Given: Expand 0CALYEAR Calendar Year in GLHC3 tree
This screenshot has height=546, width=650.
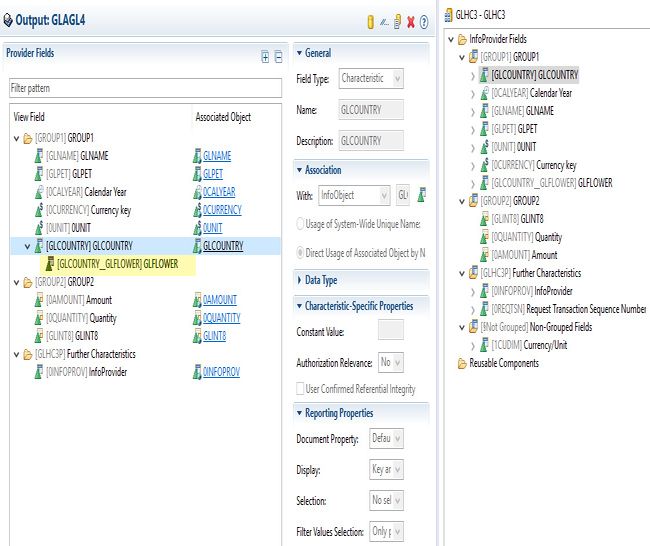Looking at the screenshot, I should pos(473,94).
